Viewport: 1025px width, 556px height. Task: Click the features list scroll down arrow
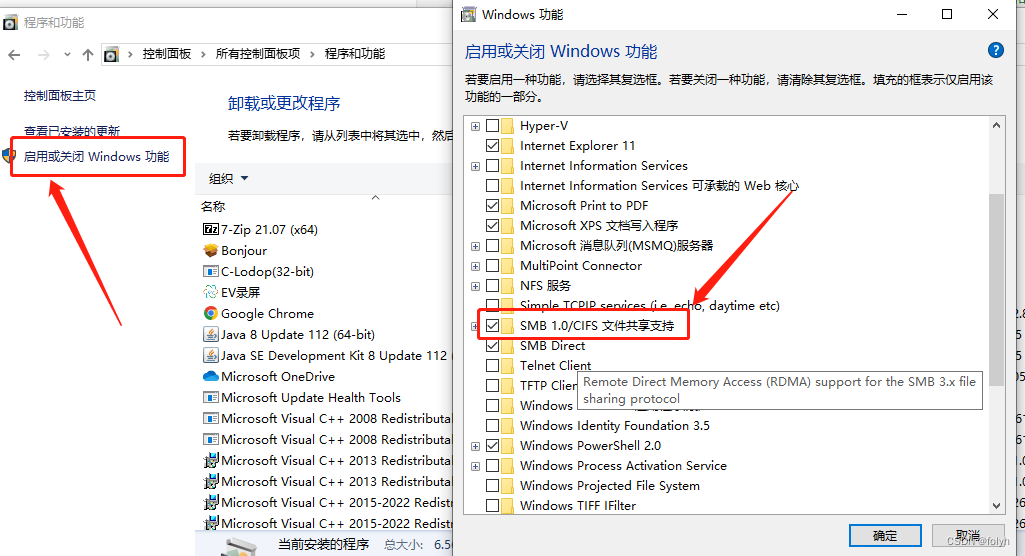coord(996,505)
